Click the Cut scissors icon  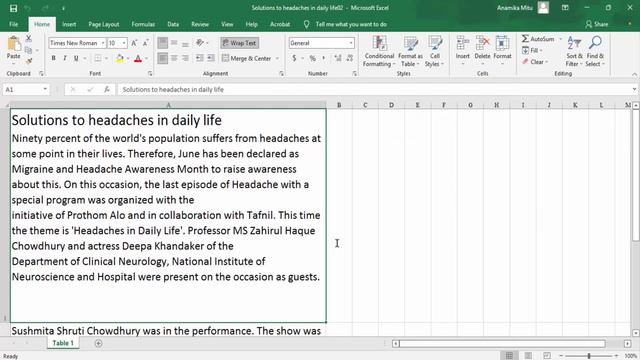coord(29,39)
